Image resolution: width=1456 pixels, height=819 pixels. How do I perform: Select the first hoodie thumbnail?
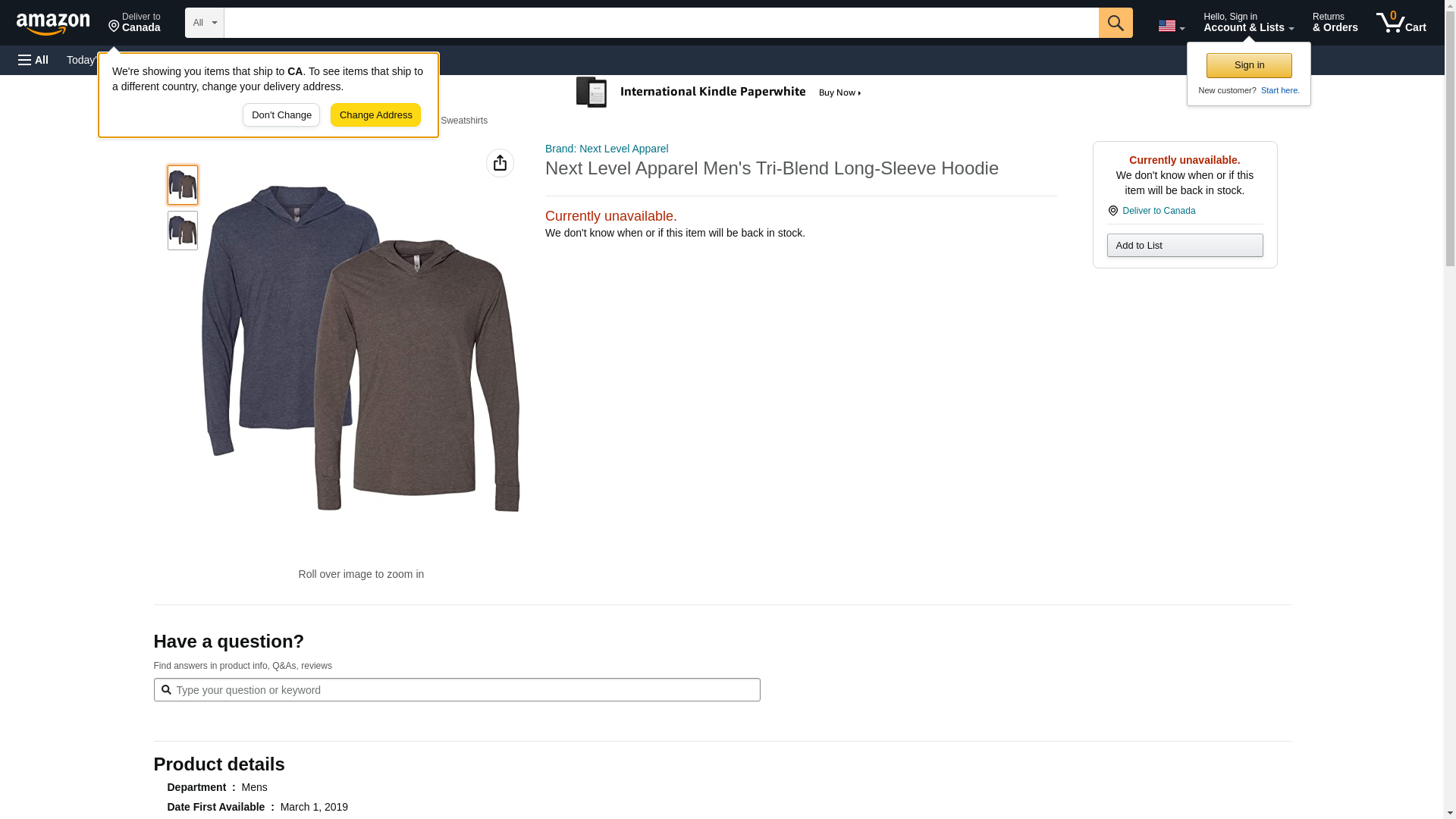pyautogui.click(x=182, y=185)
